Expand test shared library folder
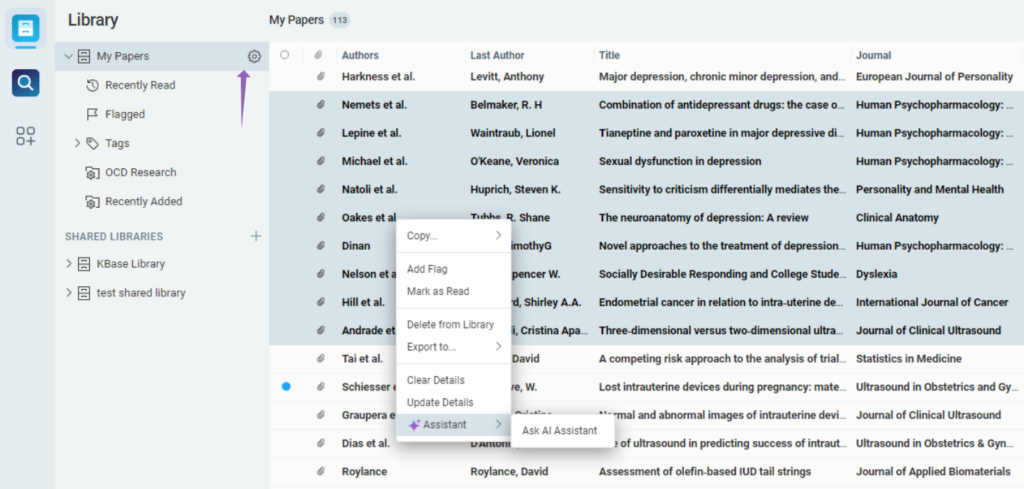 [x=68, y=293]
